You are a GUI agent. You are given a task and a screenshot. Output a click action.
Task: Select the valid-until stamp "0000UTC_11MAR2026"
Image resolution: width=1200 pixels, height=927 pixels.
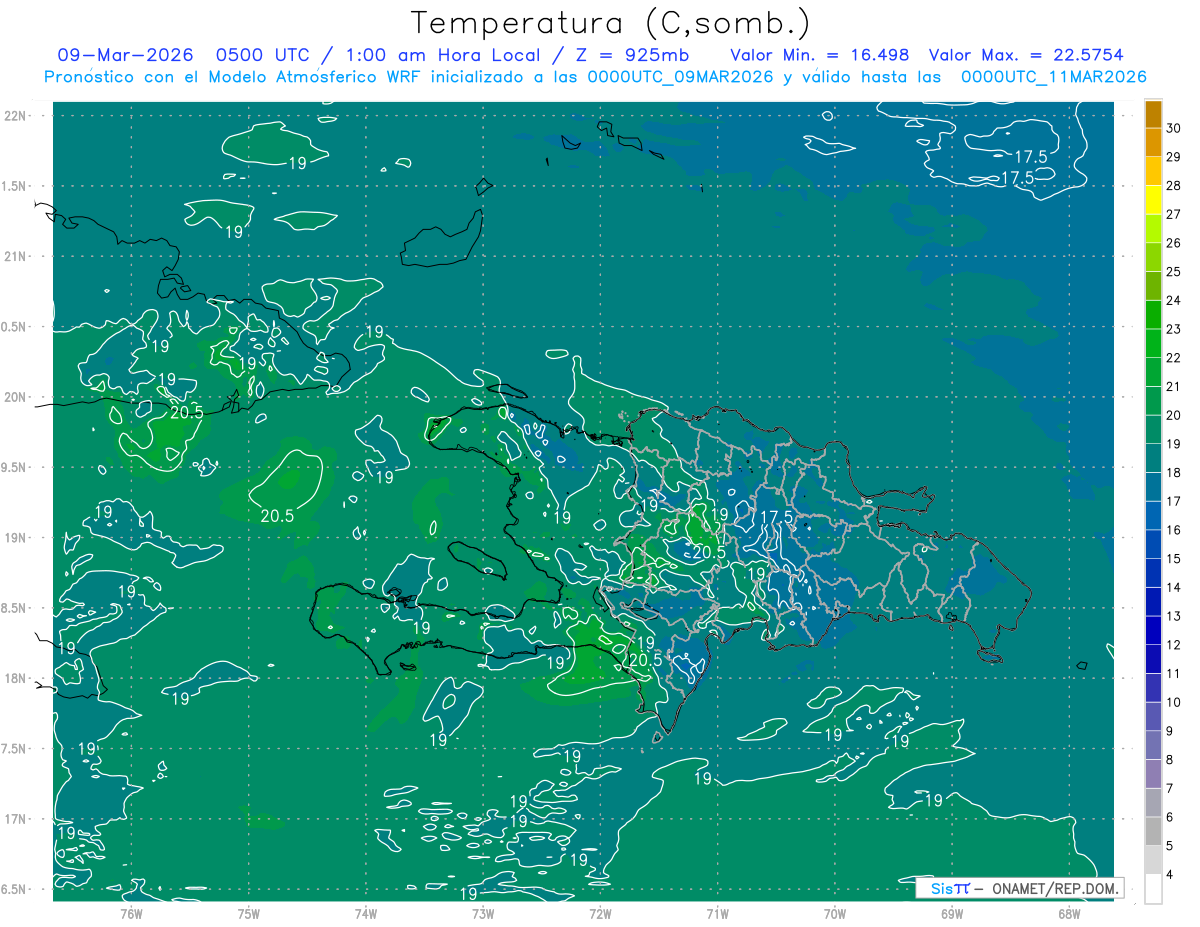point(1053,77)
